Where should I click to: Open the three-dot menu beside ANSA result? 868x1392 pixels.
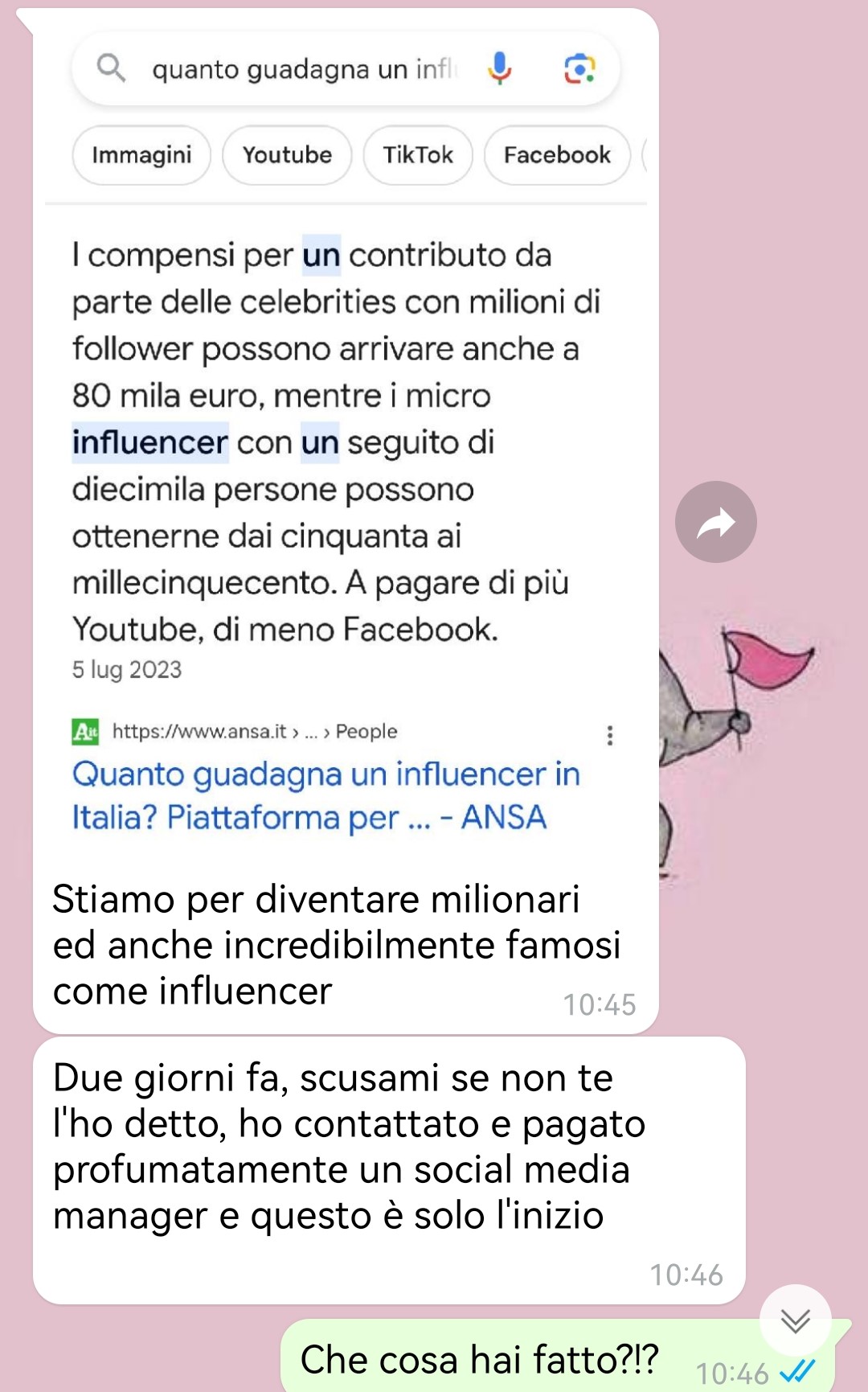pyautogui.click(x=610, y=735)
